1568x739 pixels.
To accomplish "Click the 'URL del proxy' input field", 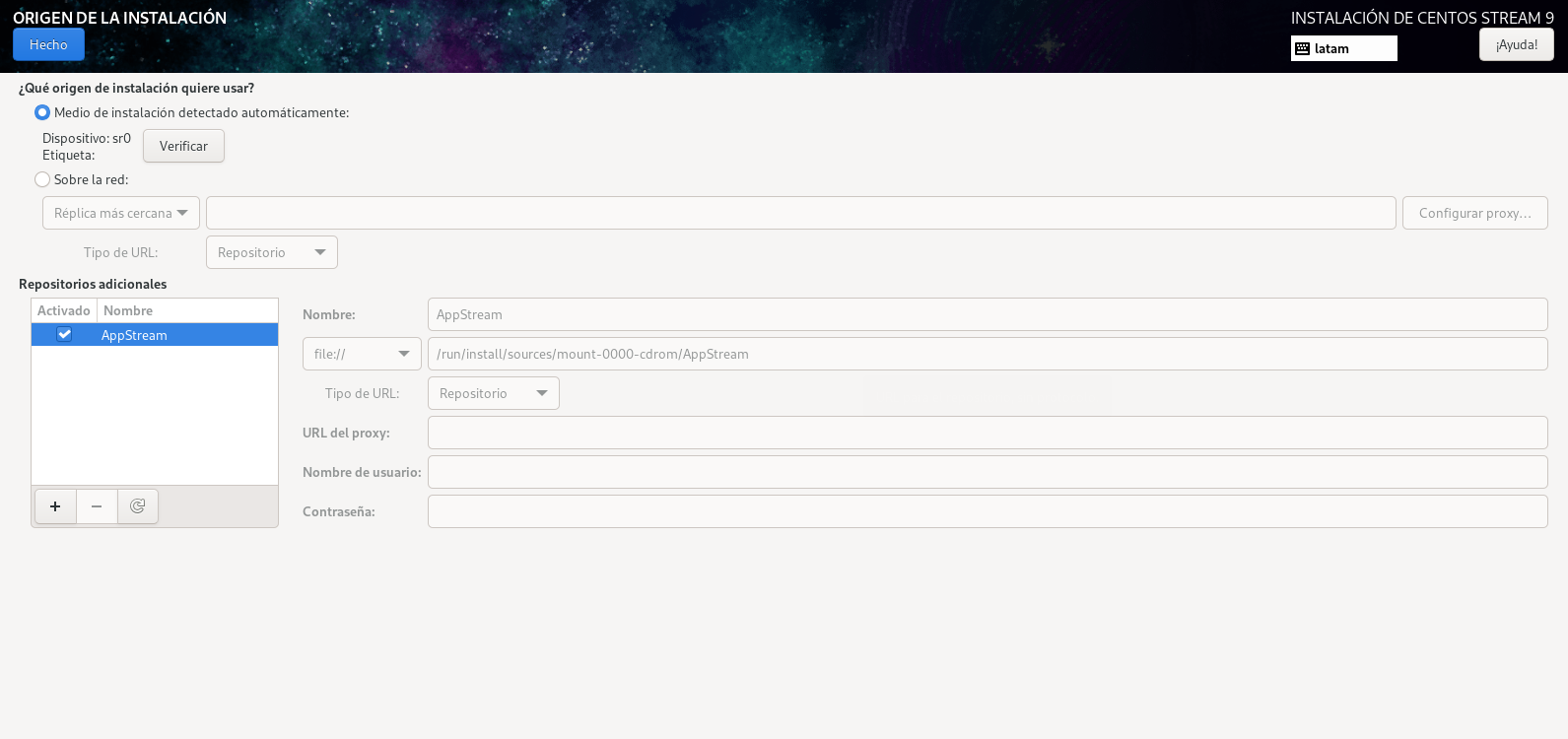I will [987, 433].
